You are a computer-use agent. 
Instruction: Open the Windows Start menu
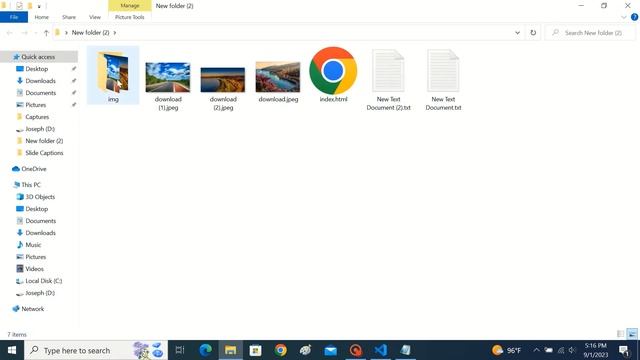pos(12,350)
